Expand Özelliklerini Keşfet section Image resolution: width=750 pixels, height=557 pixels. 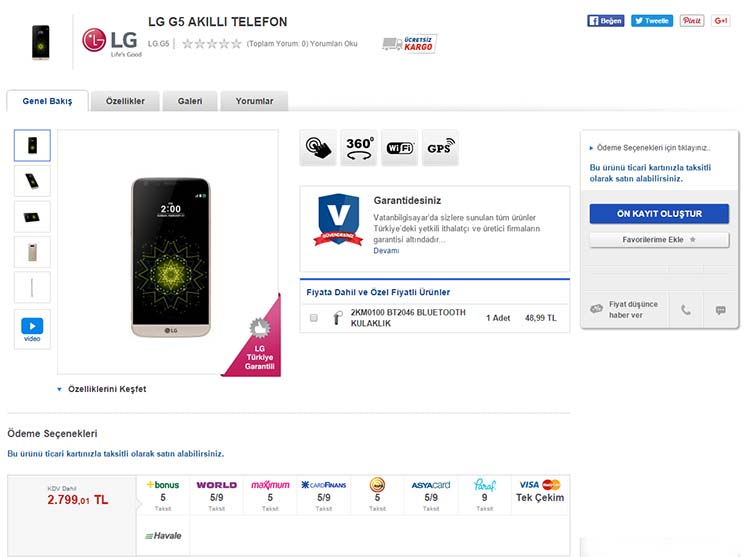click(105, 389)
